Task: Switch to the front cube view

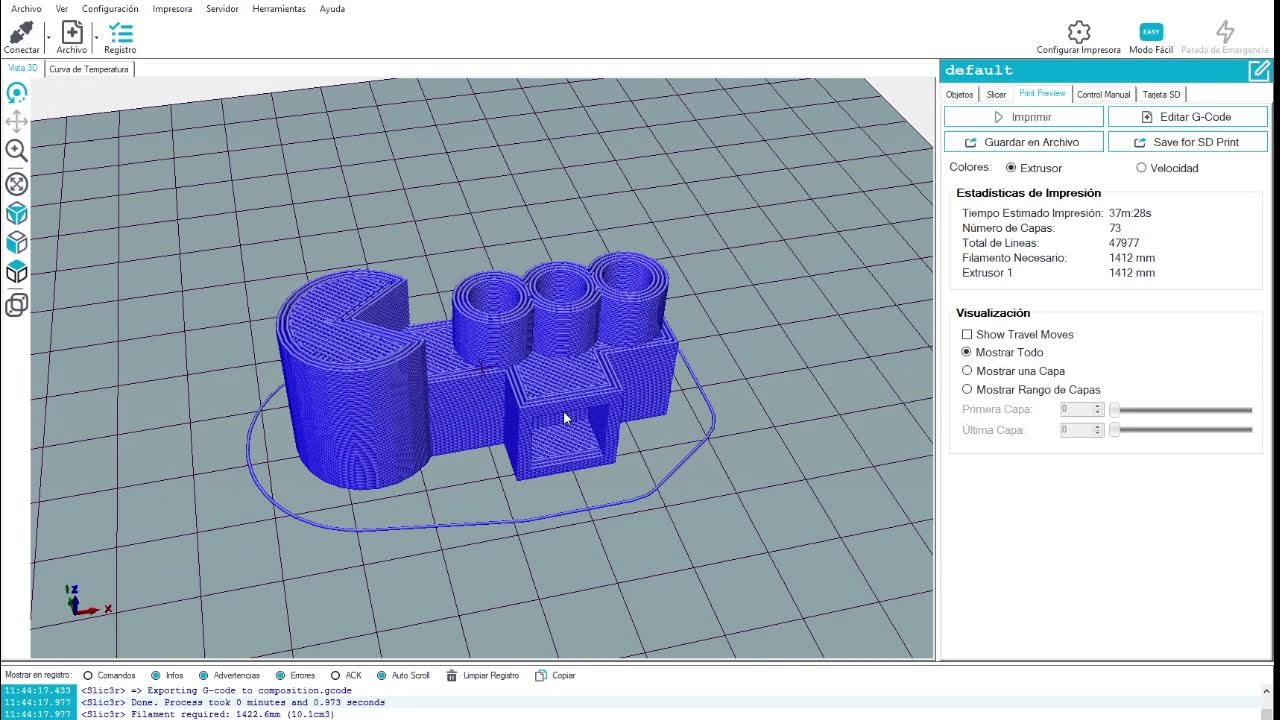Action: (17, 242)
